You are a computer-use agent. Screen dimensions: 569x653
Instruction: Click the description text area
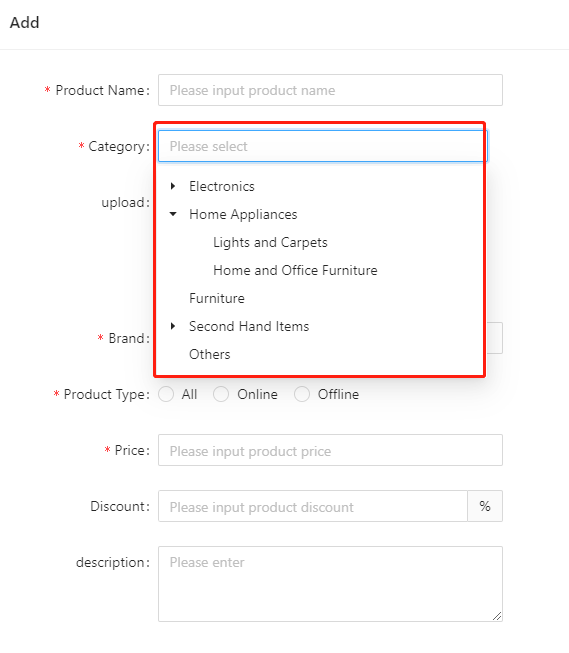coord(330,584)
